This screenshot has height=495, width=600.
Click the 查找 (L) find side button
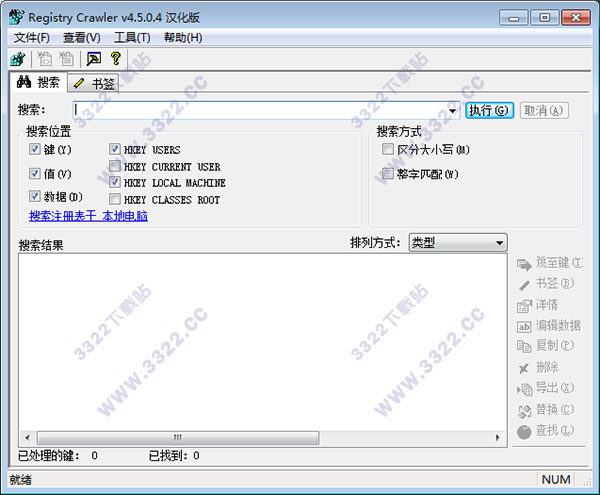(x=546, y=431)
